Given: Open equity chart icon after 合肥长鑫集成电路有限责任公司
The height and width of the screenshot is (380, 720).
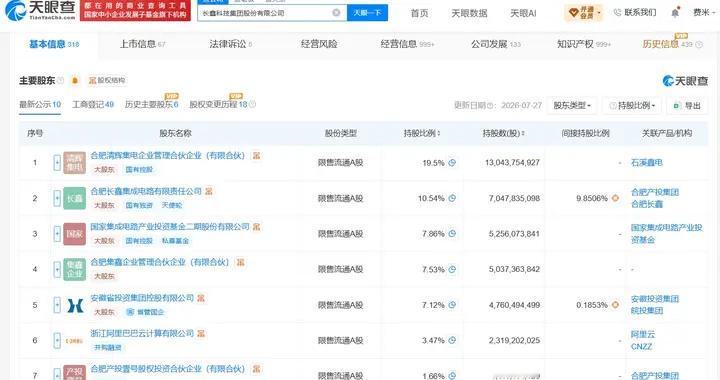Looking at the screenshot, I should click(x=209, y=191).
